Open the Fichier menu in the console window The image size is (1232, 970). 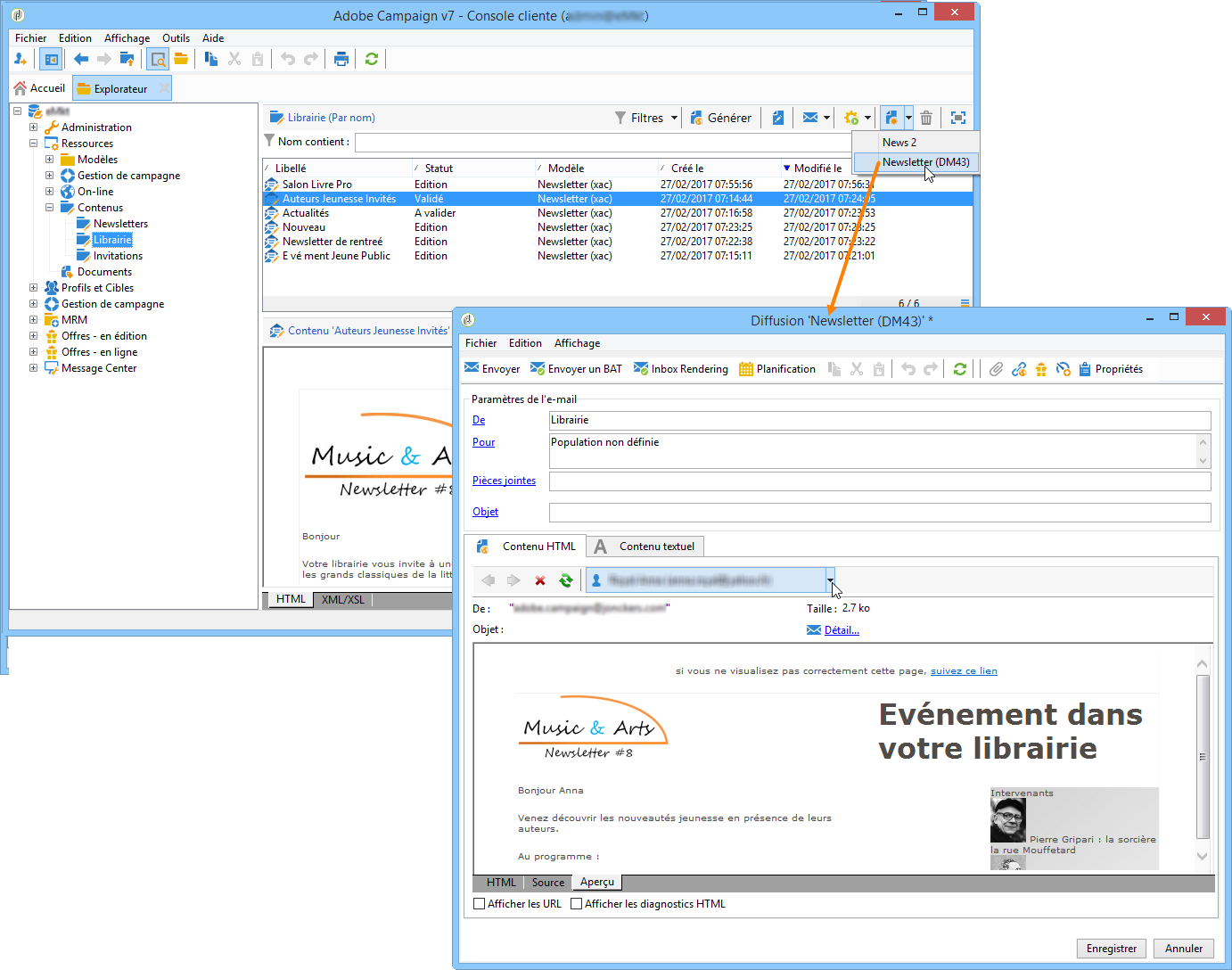tap(31, 38)
